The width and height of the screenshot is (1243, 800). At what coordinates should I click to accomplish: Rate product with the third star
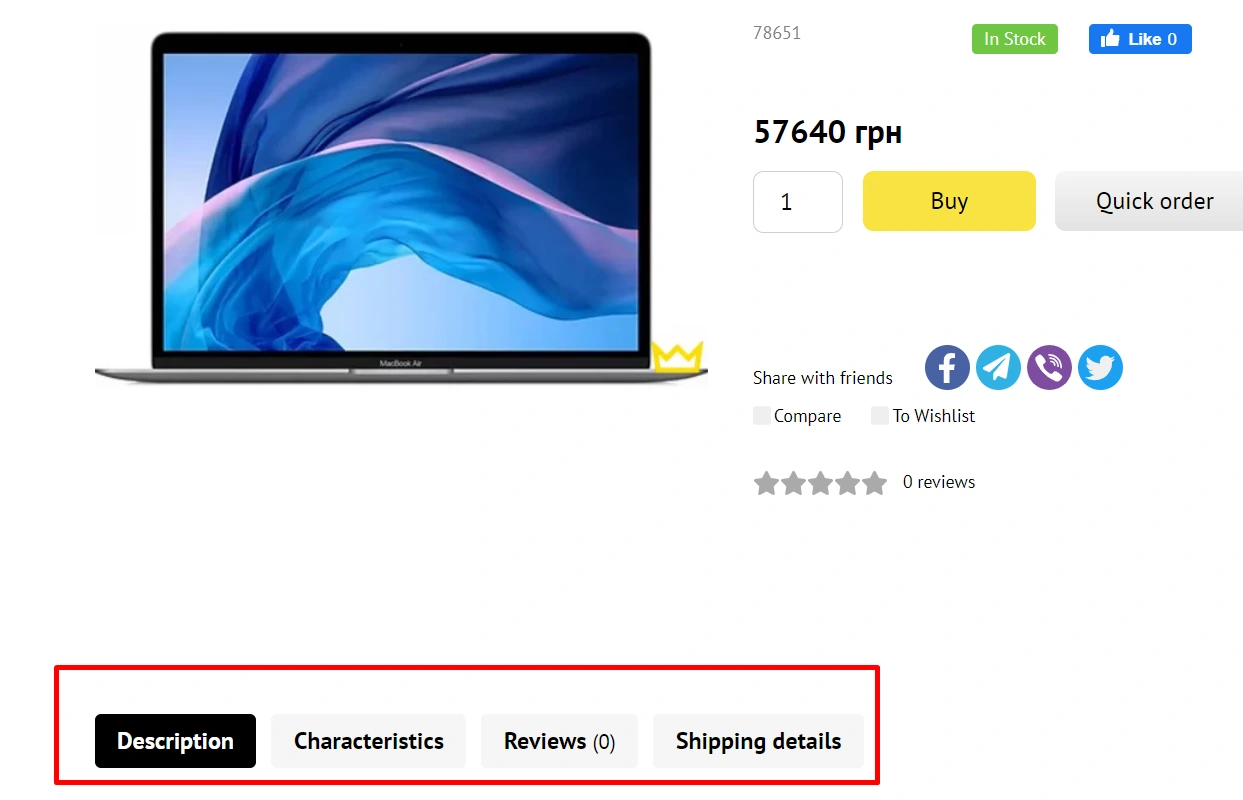click(x=820, y=484)
